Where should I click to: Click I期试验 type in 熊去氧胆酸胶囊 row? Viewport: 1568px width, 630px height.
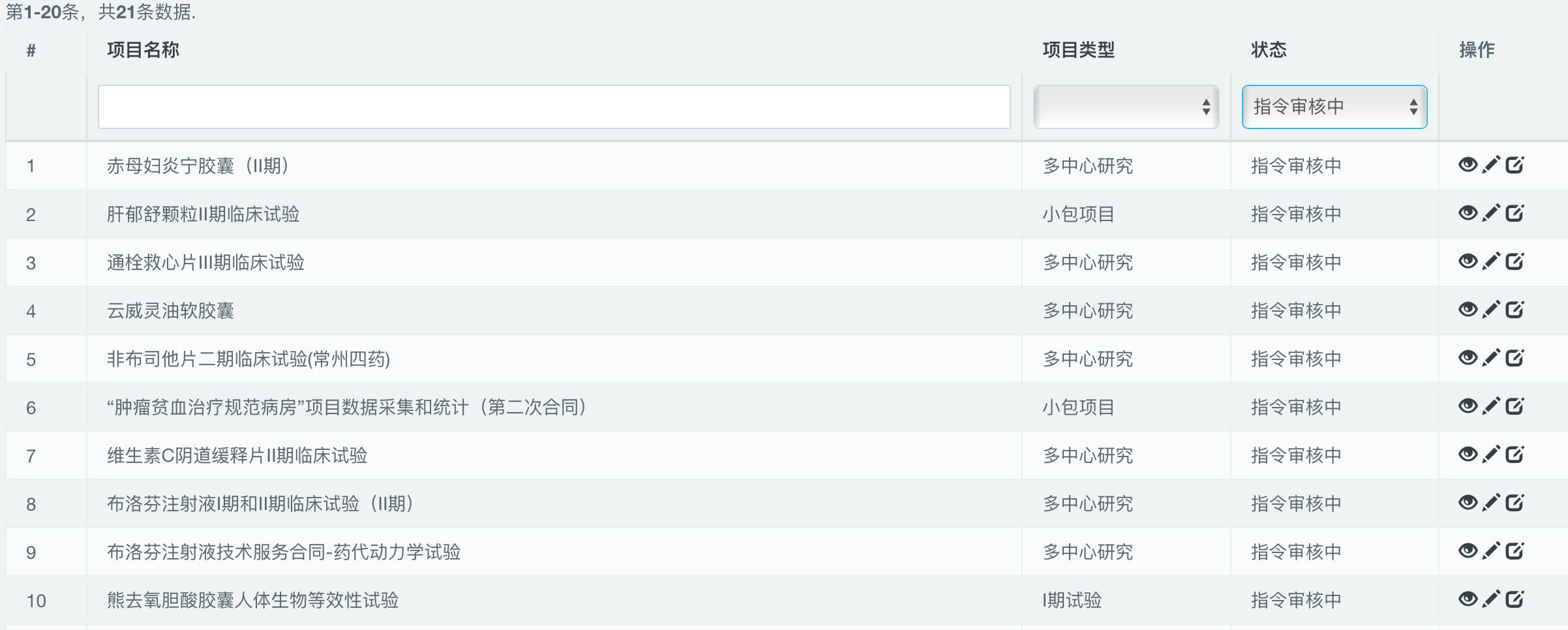pyautogui.click(x=1072, y=600)
